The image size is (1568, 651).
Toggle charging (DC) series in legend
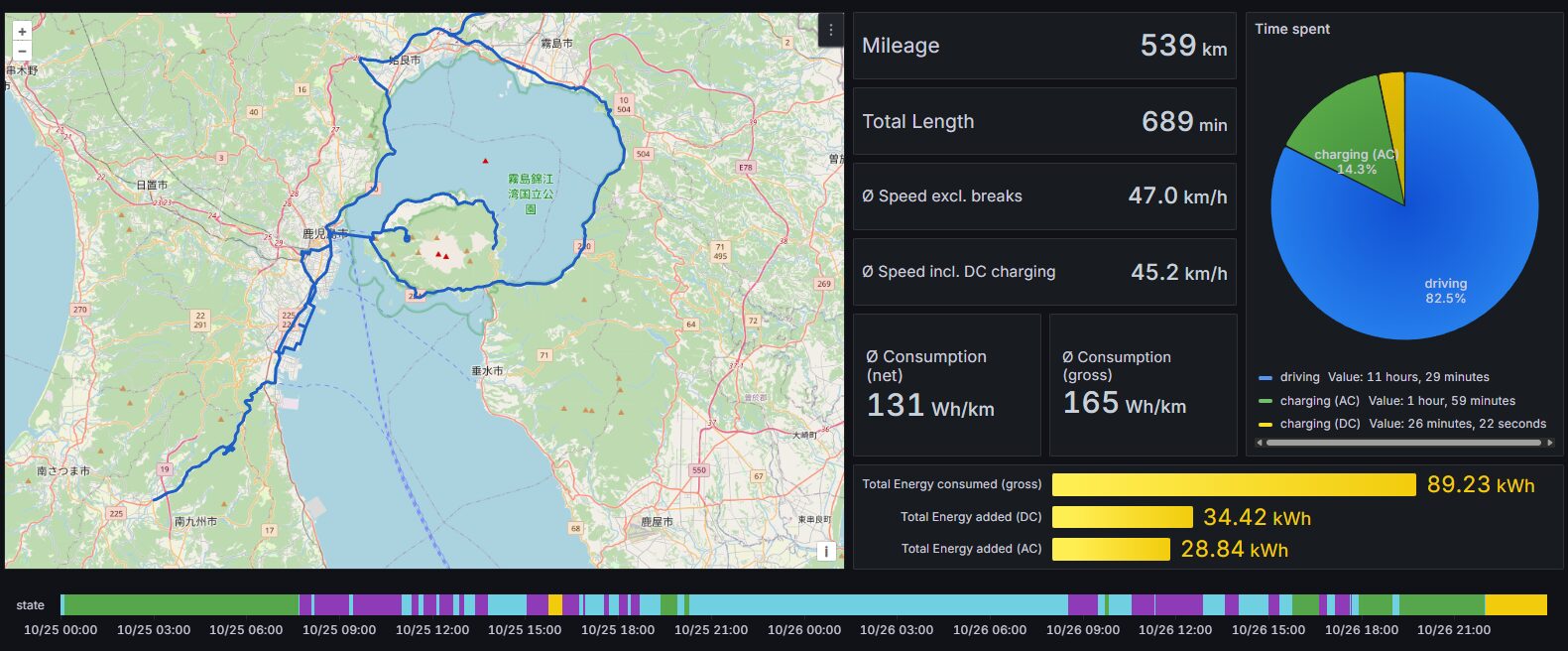1319,424
